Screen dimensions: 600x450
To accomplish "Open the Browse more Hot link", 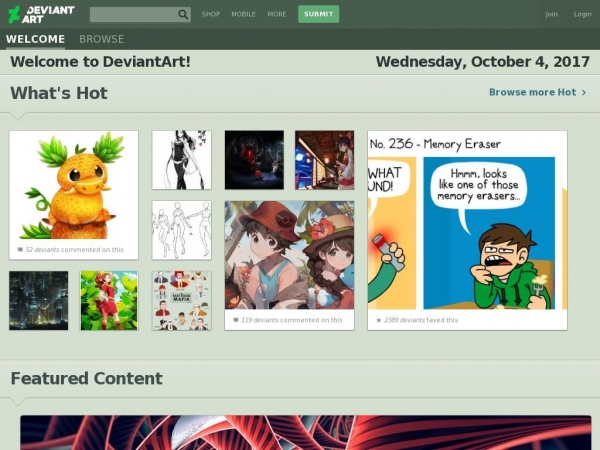I will (532, 92).
